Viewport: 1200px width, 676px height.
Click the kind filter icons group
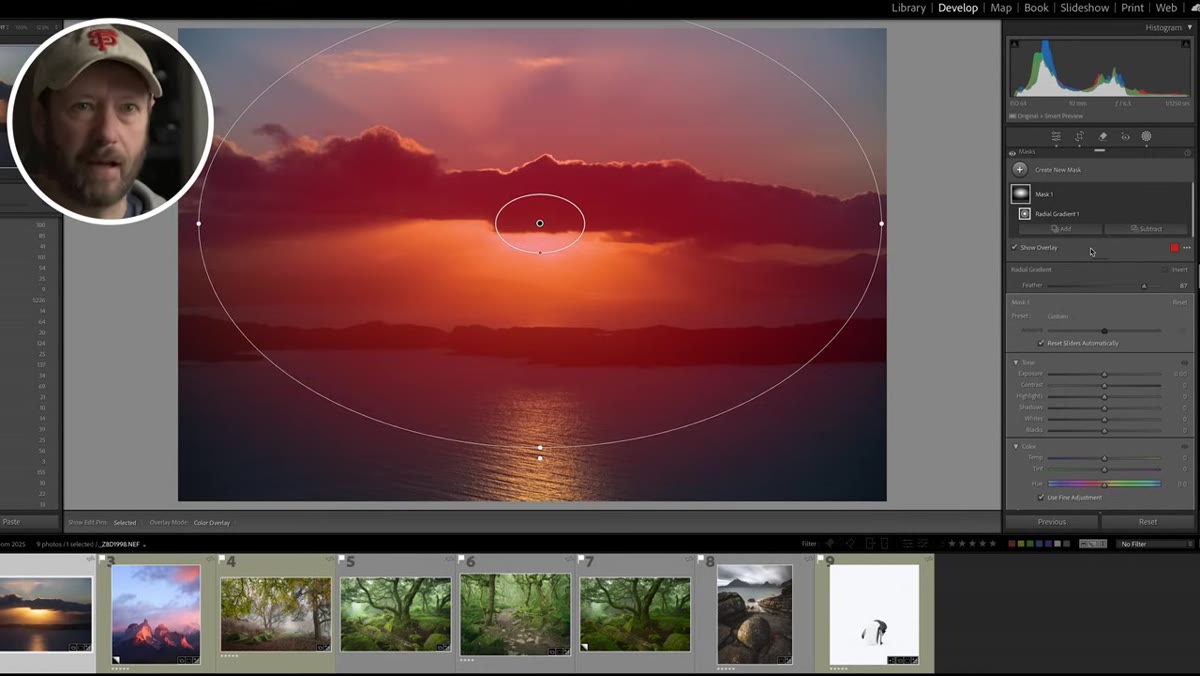coord(1095,544)
